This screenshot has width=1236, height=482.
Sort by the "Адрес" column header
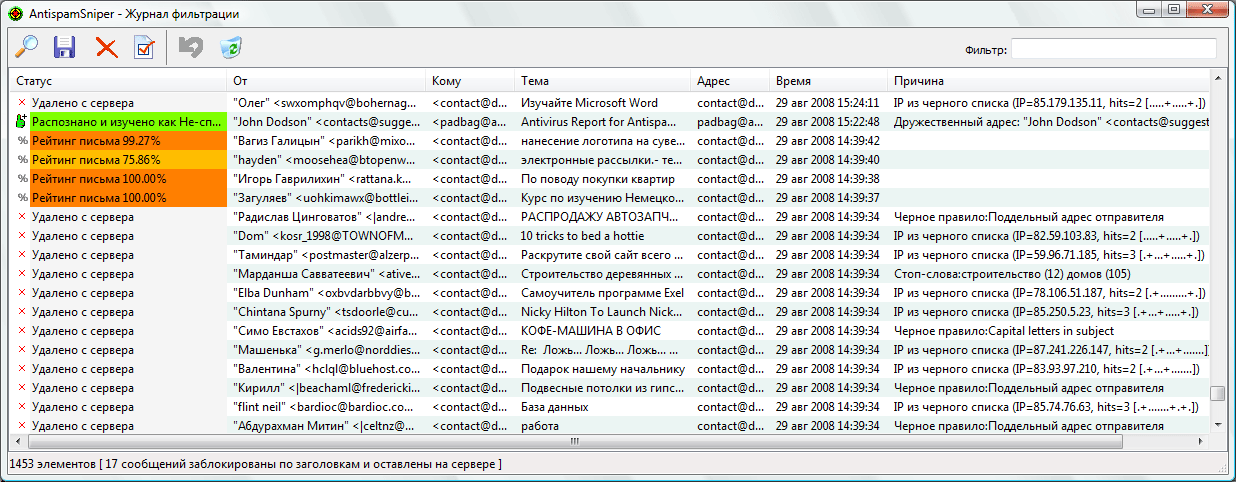(731, 80)
